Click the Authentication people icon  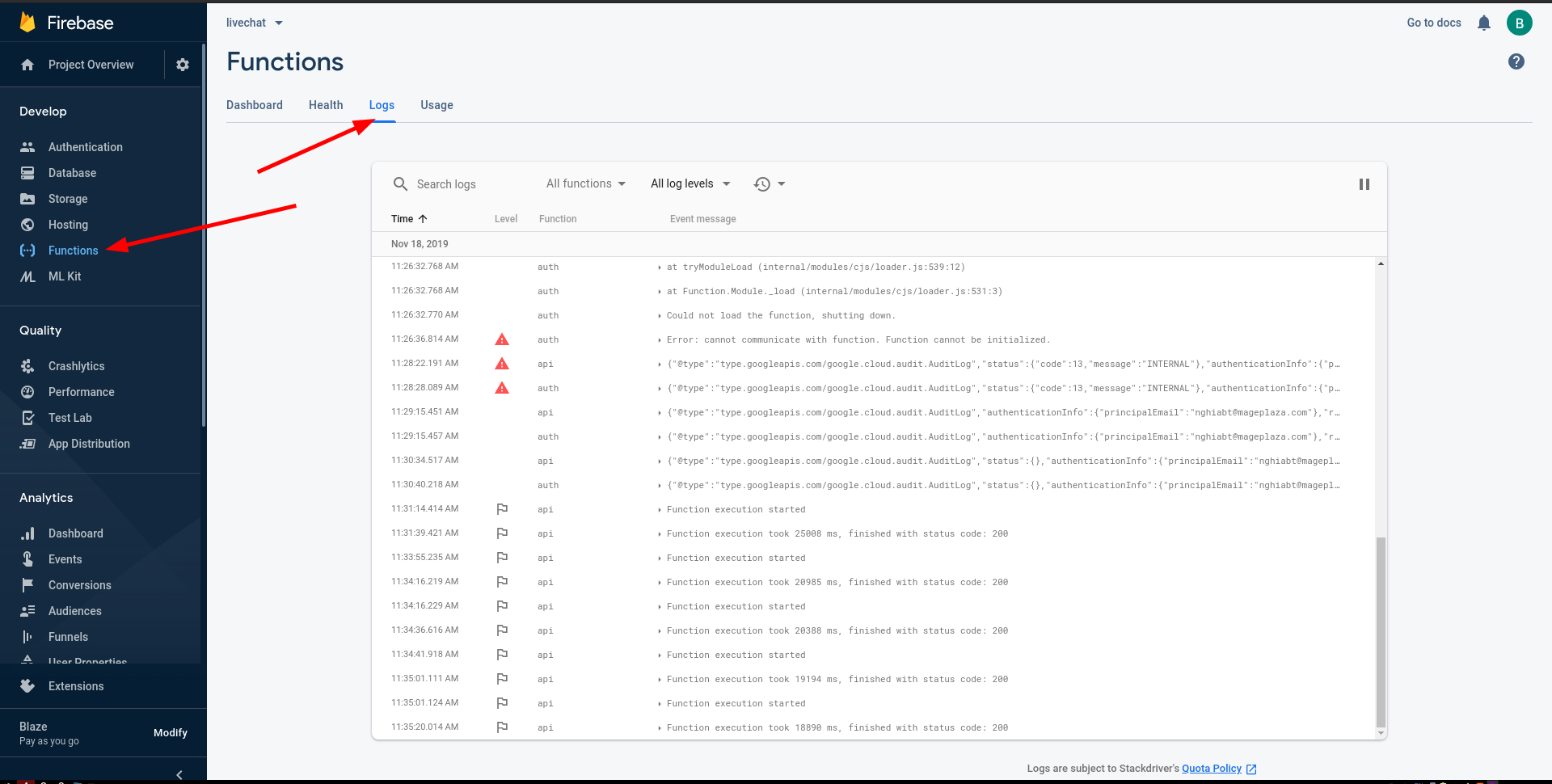pyautogui.click(x=27, y=147)
